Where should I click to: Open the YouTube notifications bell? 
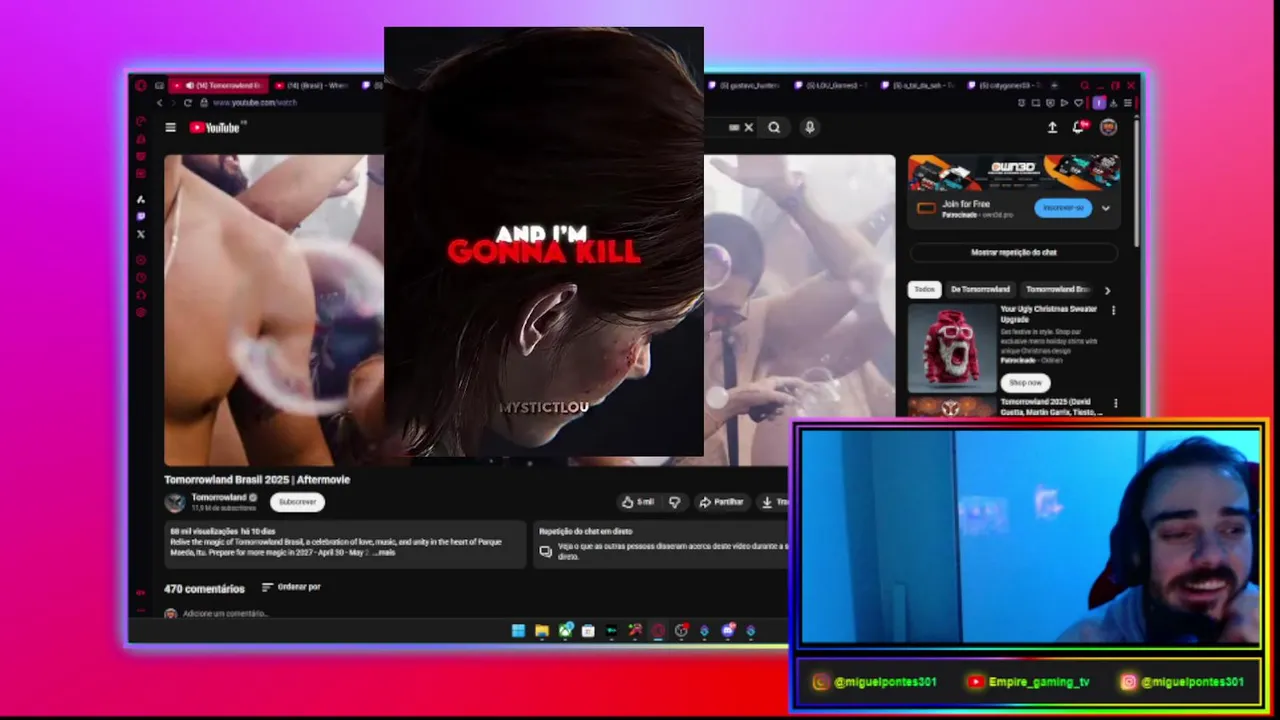tap(1079, 127)
